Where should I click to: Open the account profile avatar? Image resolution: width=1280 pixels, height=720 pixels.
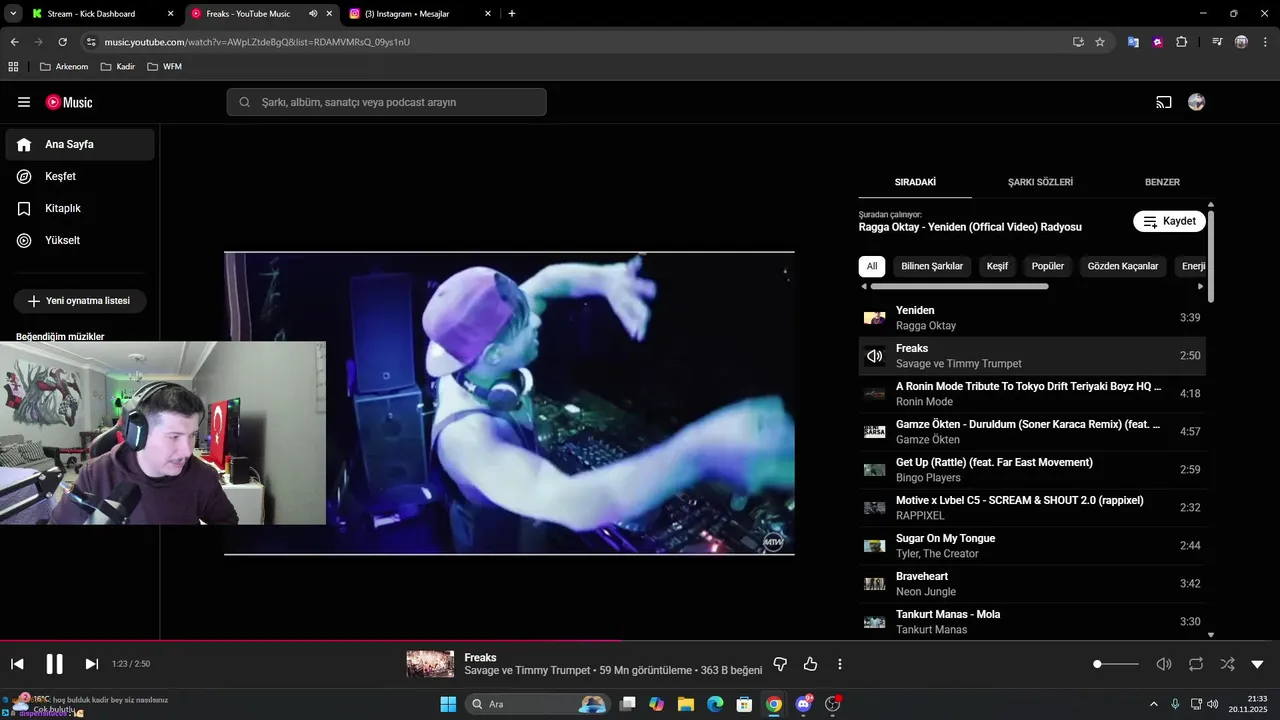click(1196, 102)
